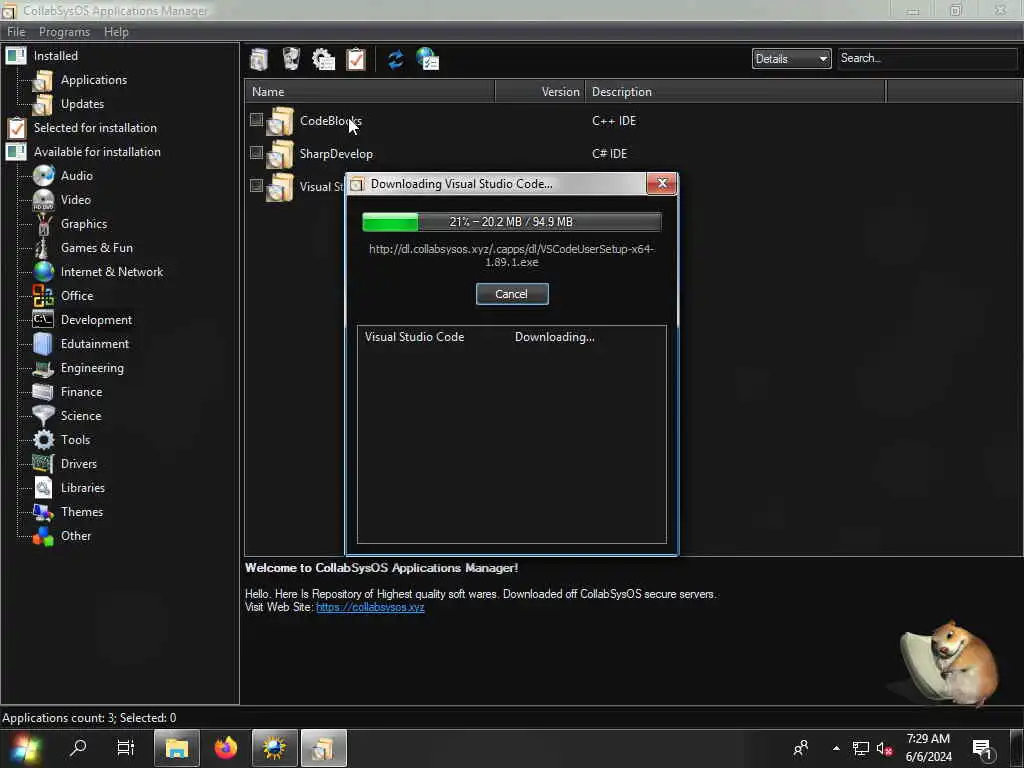This screenshot has width=1024, height=768.
Task: Sort list by Name column header
Action: click(370, 92)
